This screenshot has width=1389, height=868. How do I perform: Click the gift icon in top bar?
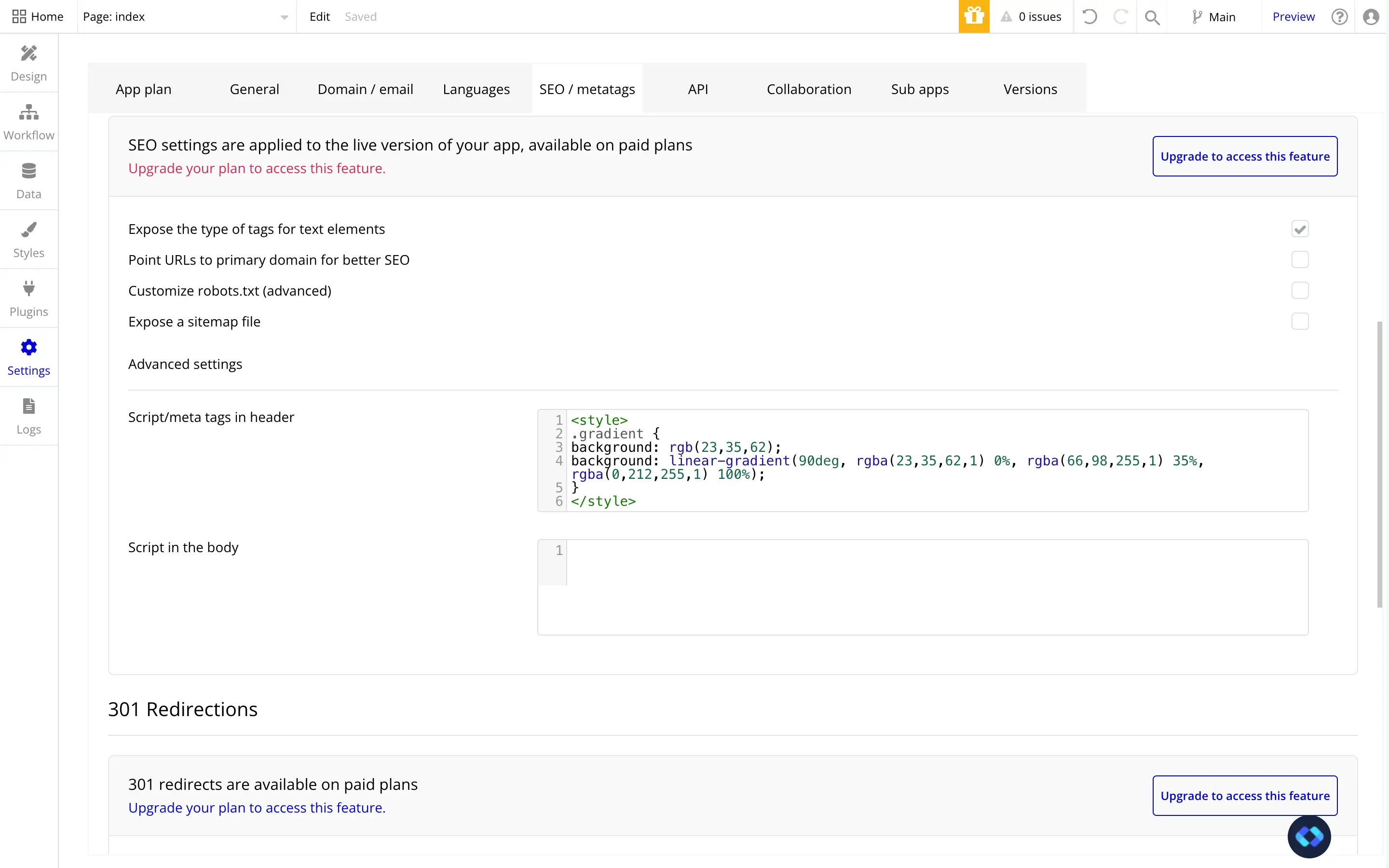(x=973, y=17)
